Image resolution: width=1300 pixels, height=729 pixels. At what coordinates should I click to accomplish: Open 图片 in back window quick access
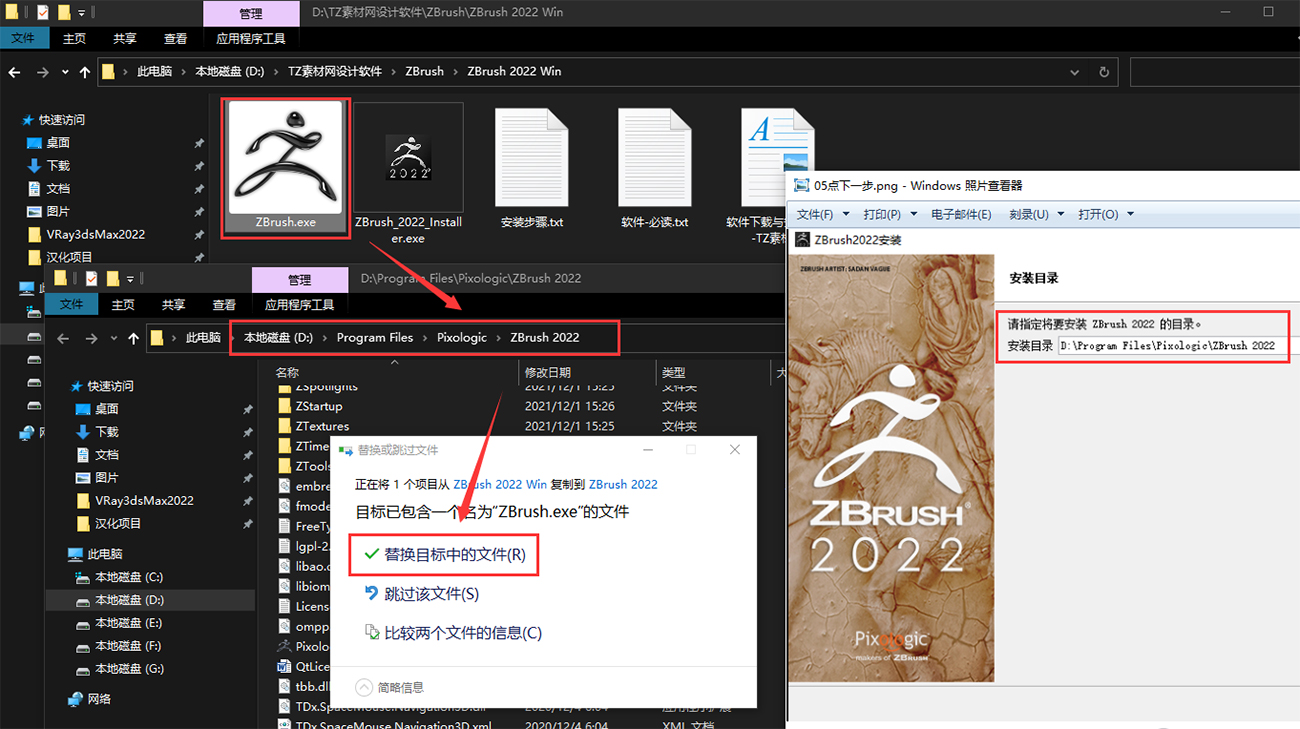click(58, 211)
